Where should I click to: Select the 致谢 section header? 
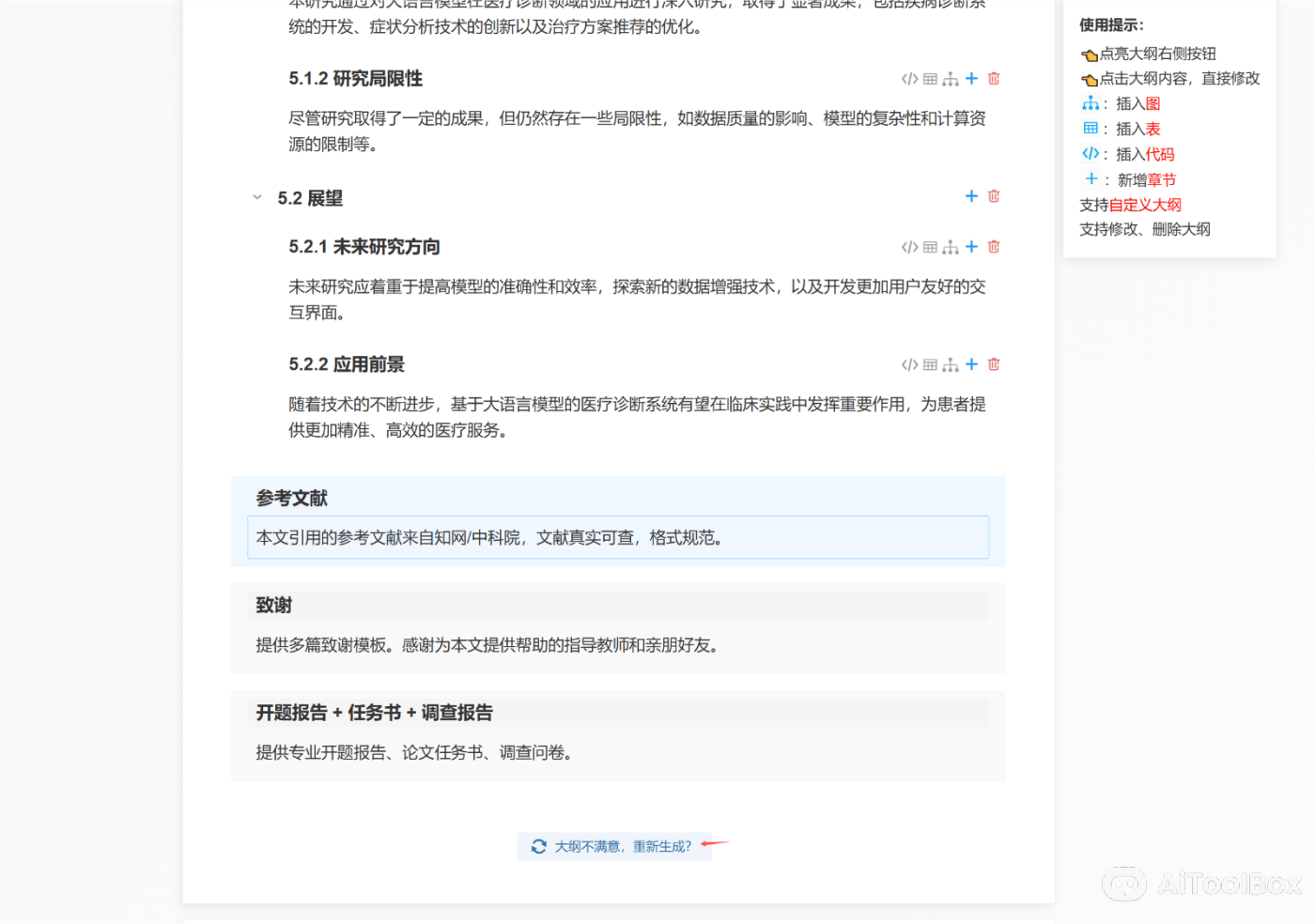click(273, 605)
